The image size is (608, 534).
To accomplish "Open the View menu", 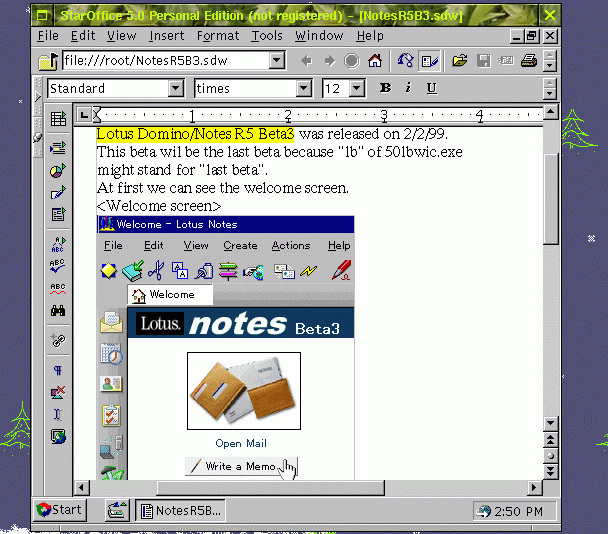I will pos(122,36).
